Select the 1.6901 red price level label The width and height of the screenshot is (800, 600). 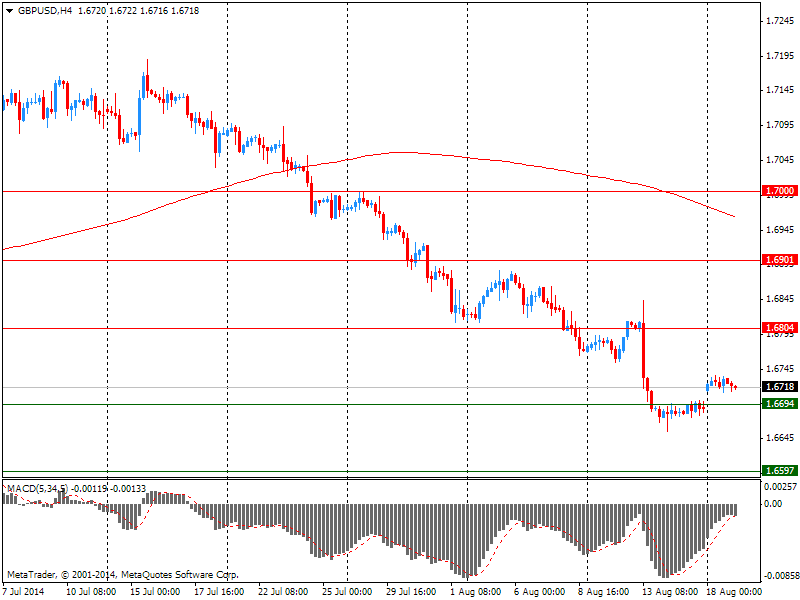tap(780, 260)
